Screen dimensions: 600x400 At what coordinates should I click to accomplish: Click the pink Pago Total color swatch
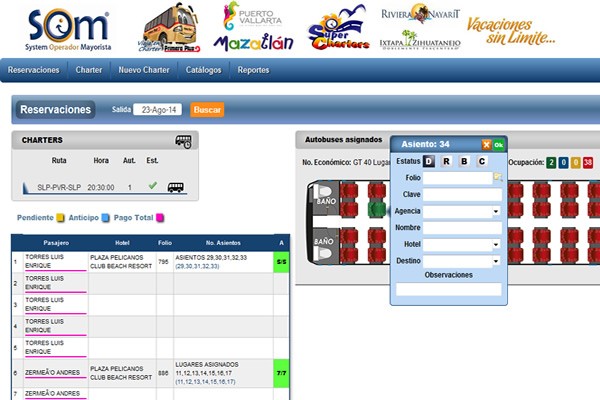click(x=159, y=218)
